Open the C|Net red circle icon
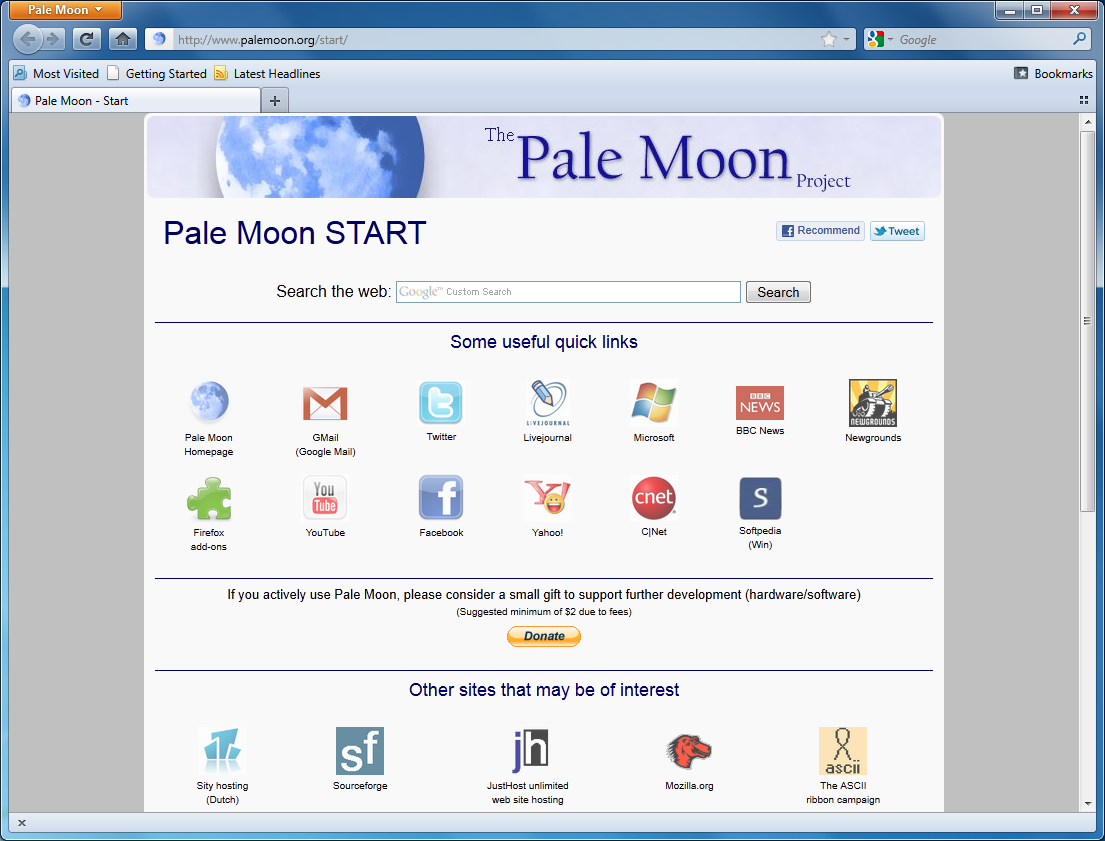Viewport: 1105px width, 841px height. 654,498
